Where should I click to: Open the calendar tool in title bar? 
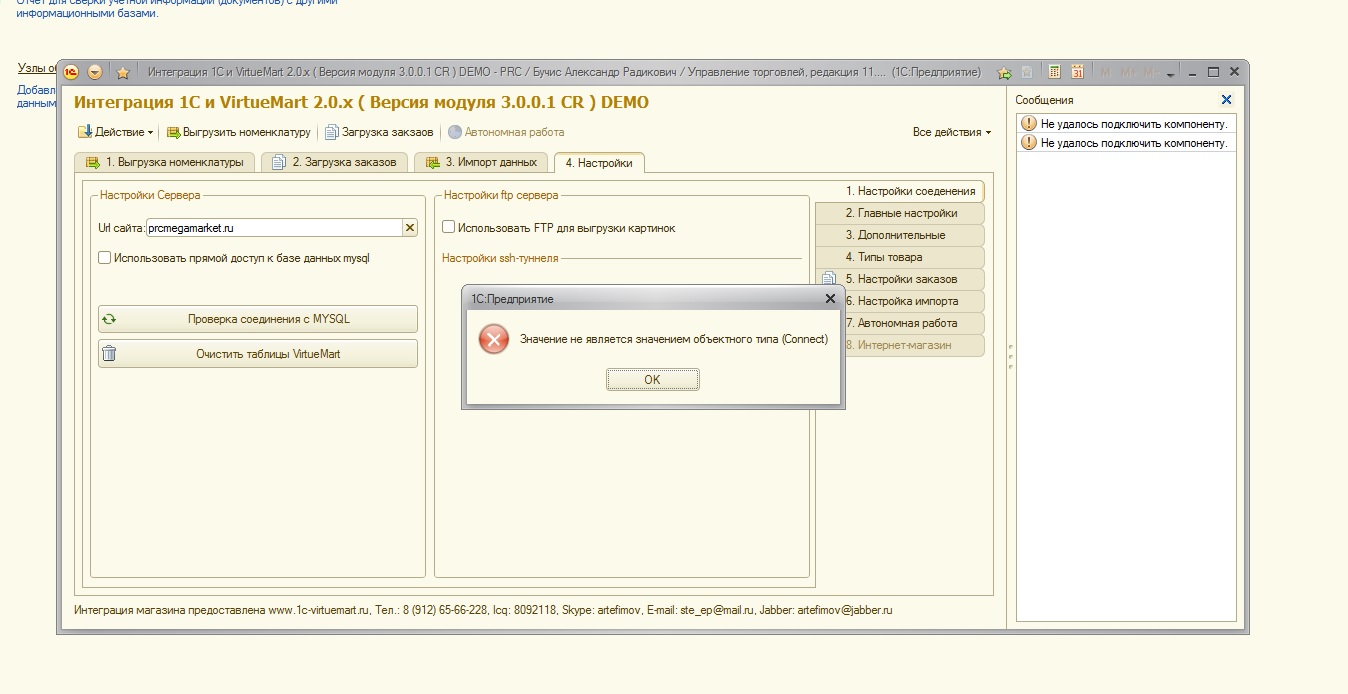click(1078, 72)
